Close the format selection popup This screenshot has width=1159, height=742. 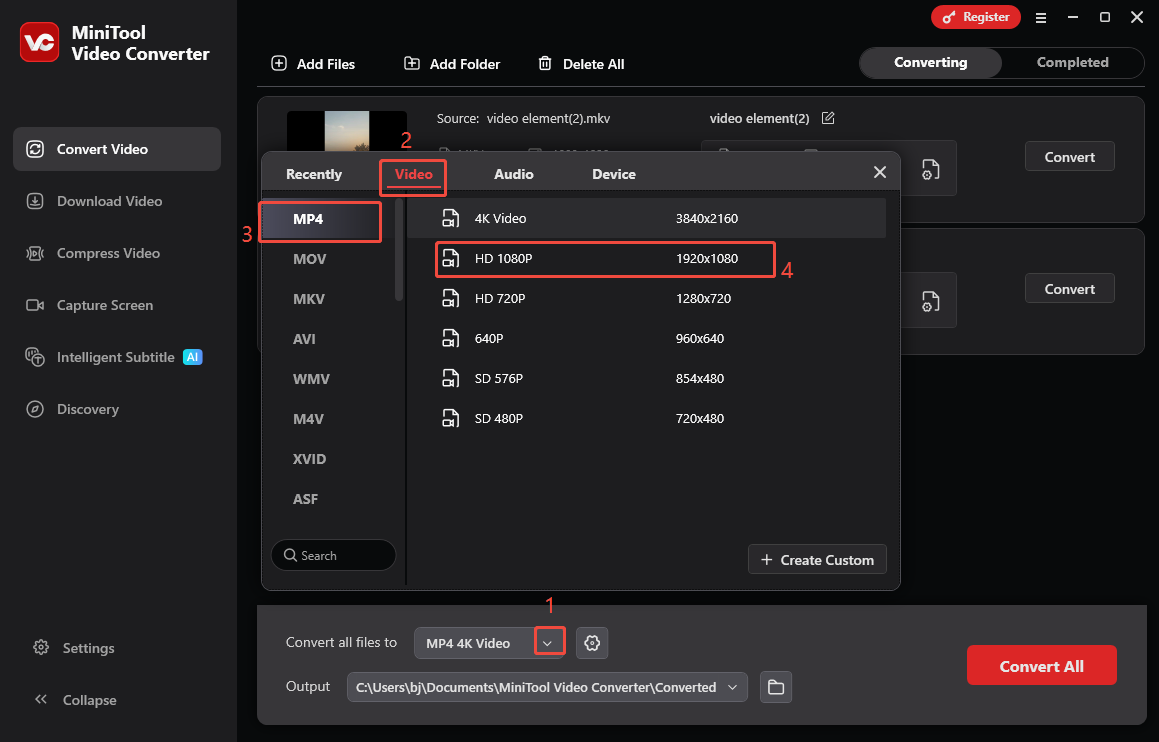(x=880, y=172)
